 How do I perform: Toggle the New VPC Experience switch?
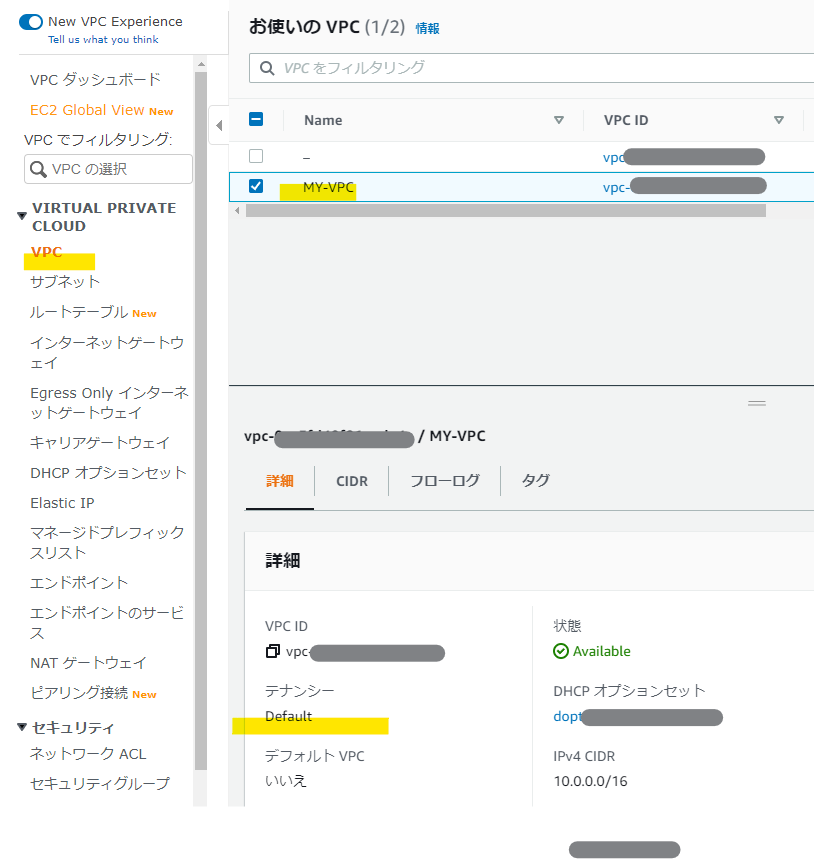pos(31,22)
